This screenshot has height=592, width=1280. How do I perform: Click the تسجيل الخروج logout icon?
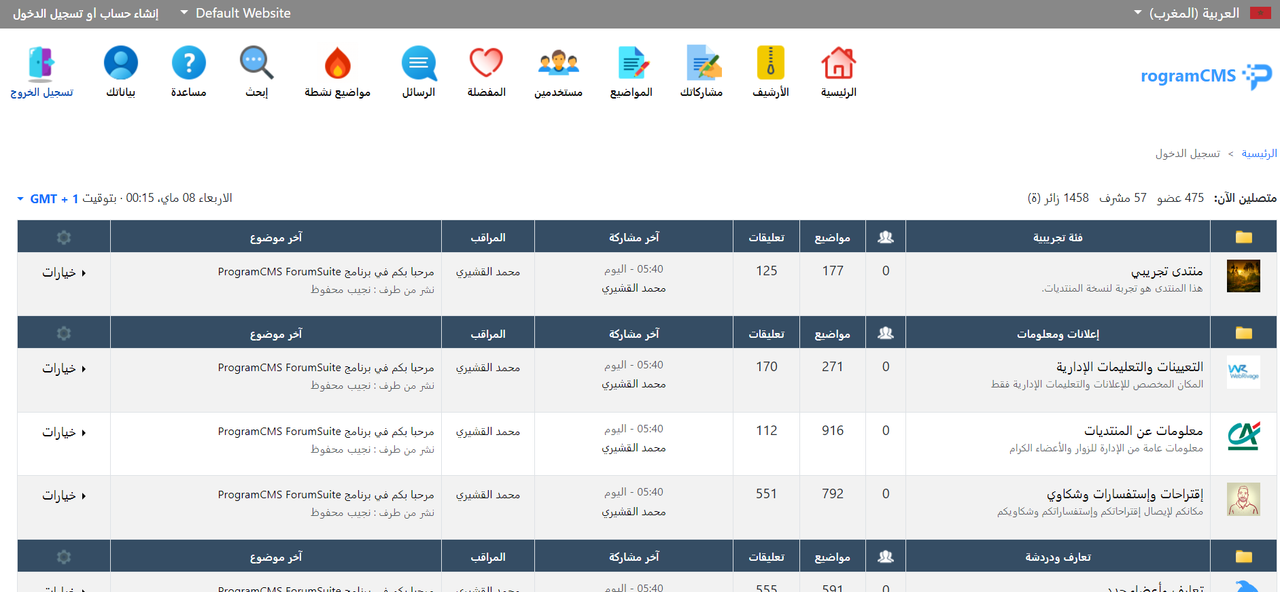pyautogui.click(x=42, y=64)
